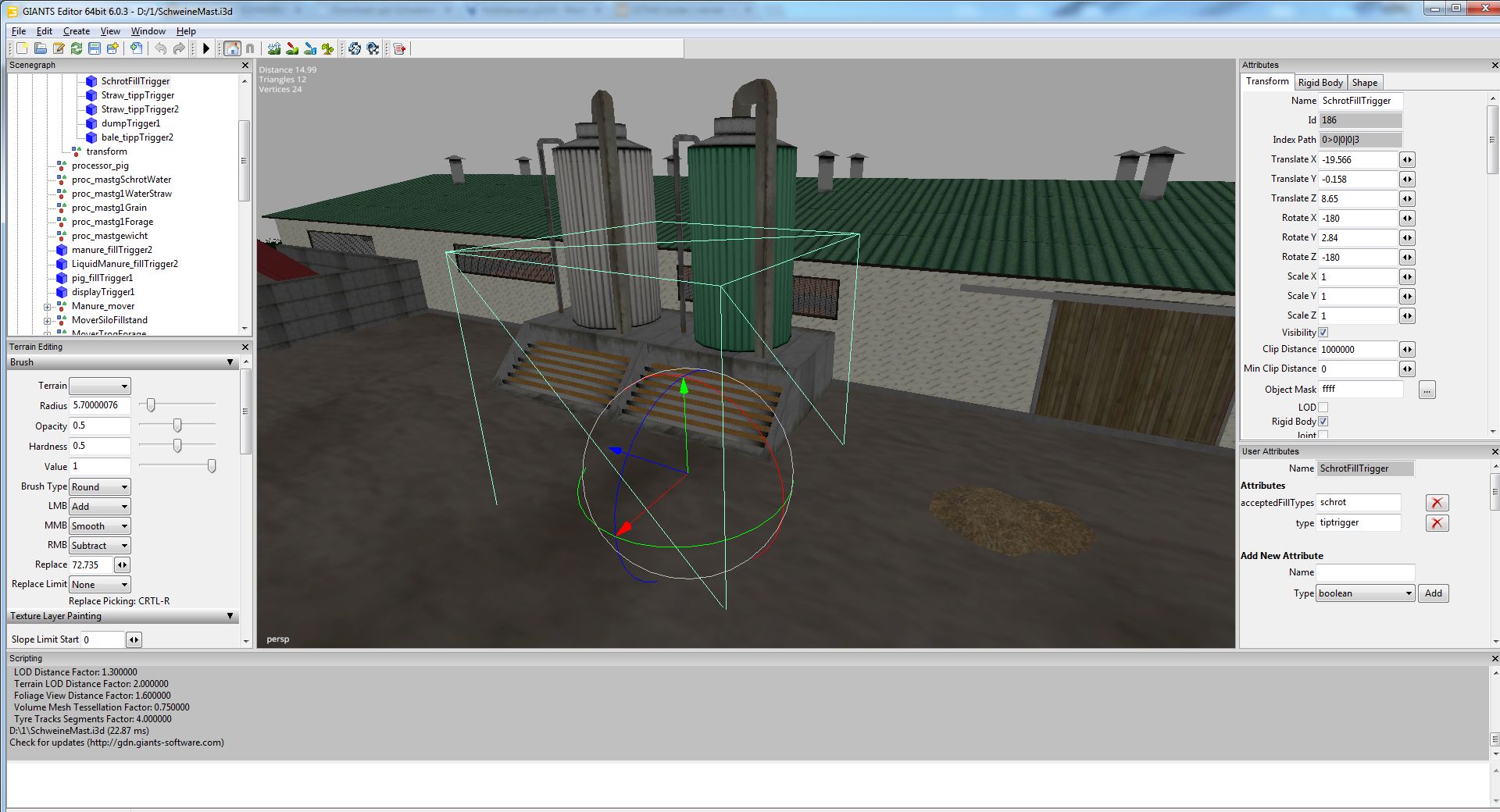Click the New scene toolbar icon
The image size is (1500, 812).
tap(22, 48)
